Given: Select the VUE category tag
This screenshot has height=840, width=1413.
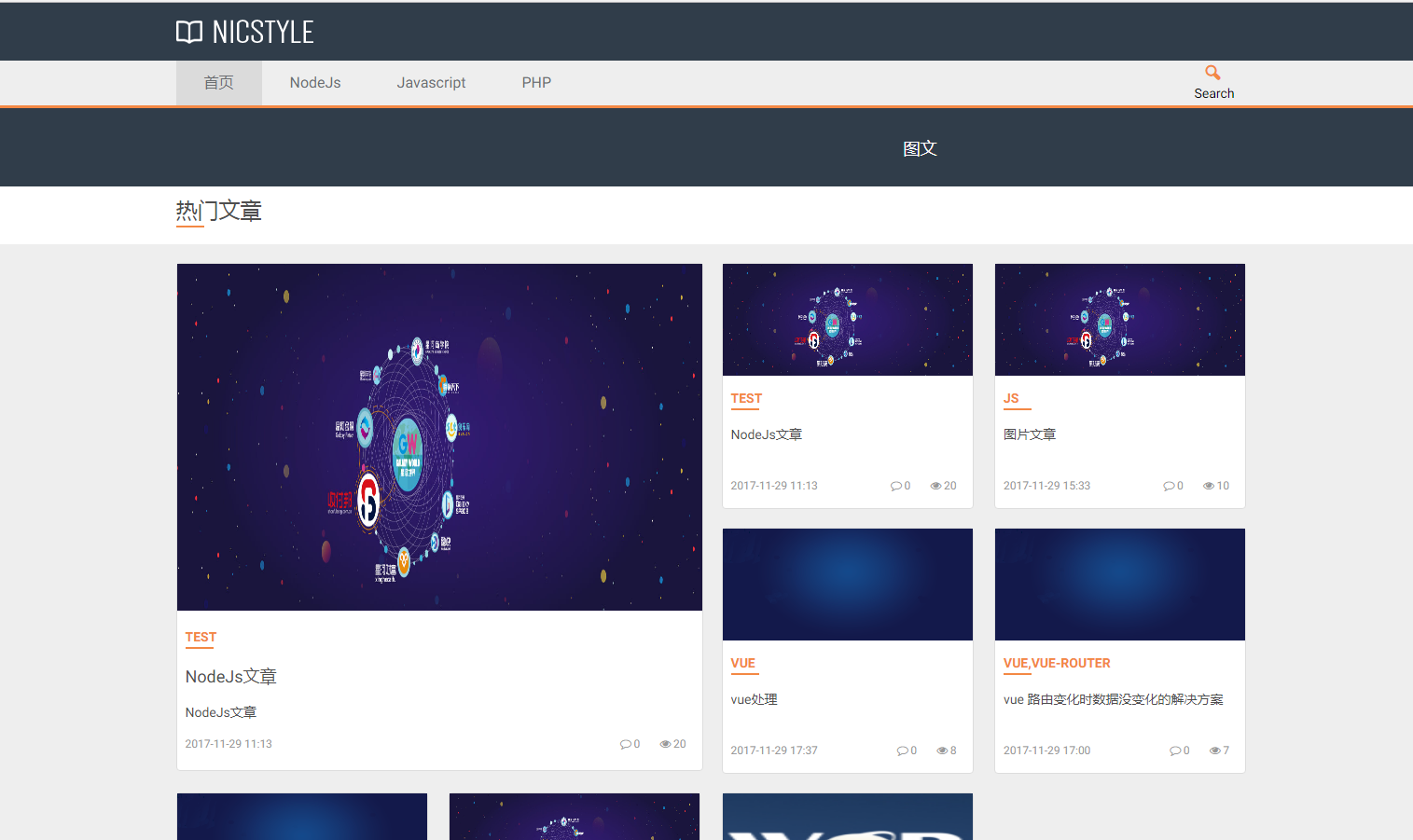Looking at the screenshot, I should coord(743,664).
